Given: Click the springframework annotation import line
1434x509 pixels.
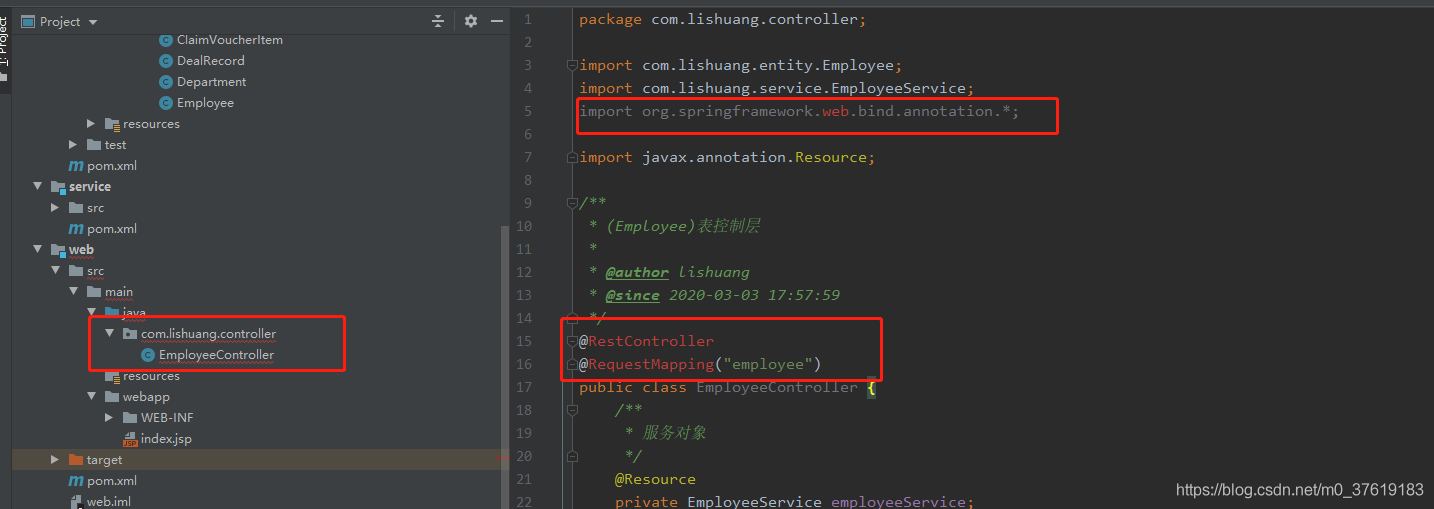Looking at the screenshot, I should (799, 111).
